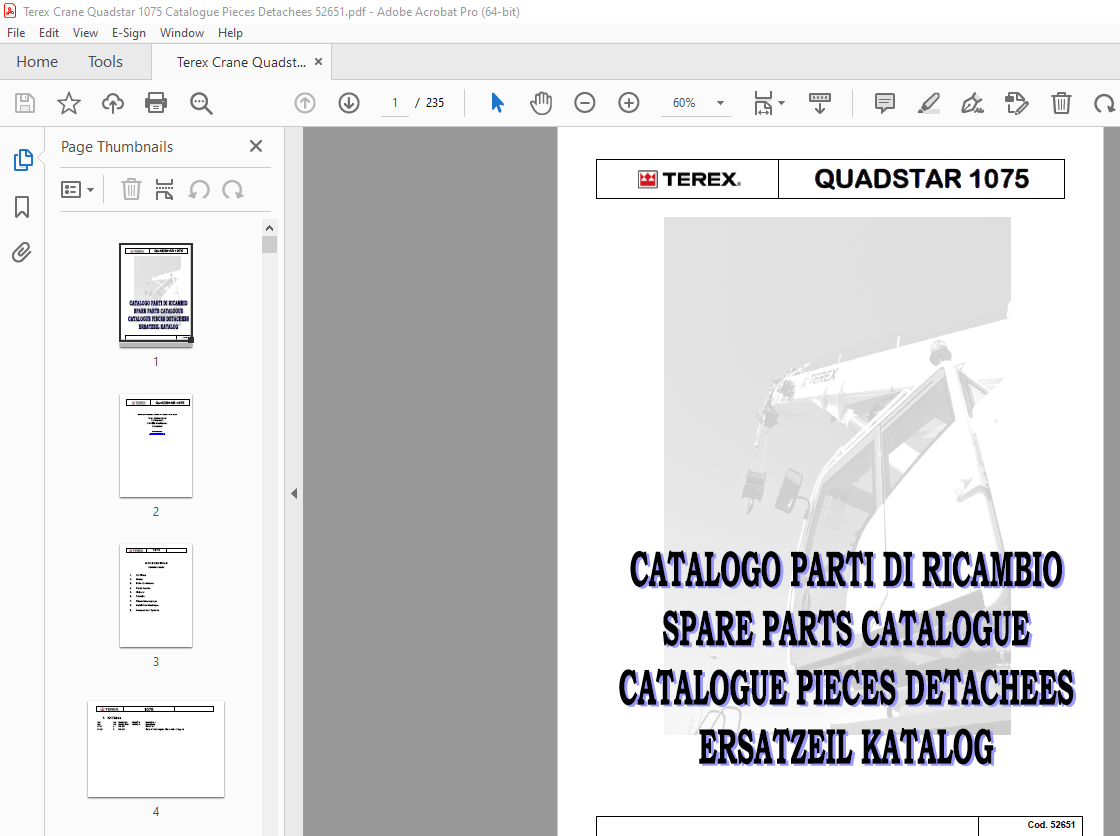
Task: Open the find text magnifier
Action: click(201, 103)
